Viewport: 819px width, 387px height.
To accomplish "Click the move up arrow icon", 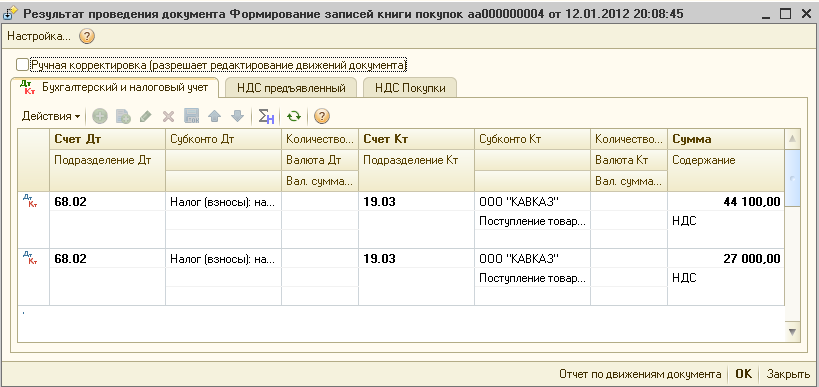I will point(214,116).
